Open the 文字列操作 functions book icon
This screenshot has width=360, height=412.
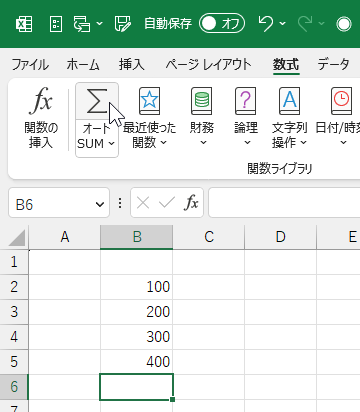point(289,101)
